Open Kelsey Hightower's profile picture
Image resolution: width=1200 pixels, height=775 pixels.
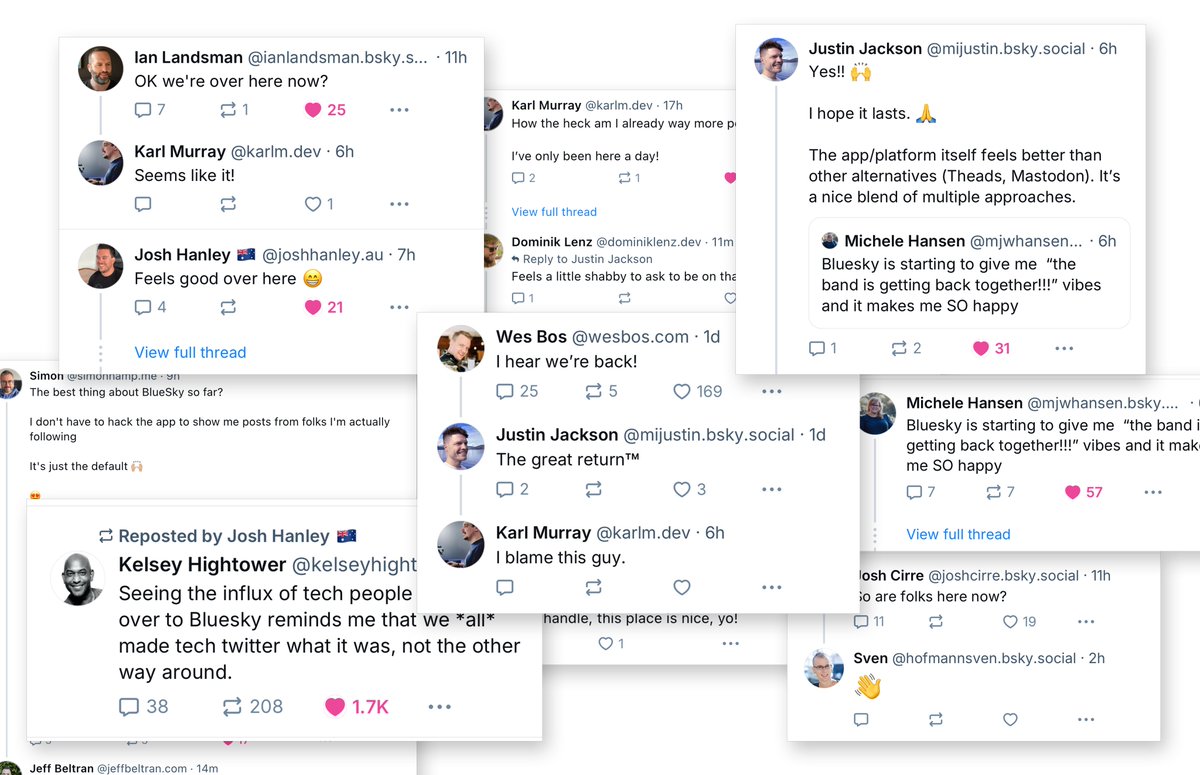[77, 577]
